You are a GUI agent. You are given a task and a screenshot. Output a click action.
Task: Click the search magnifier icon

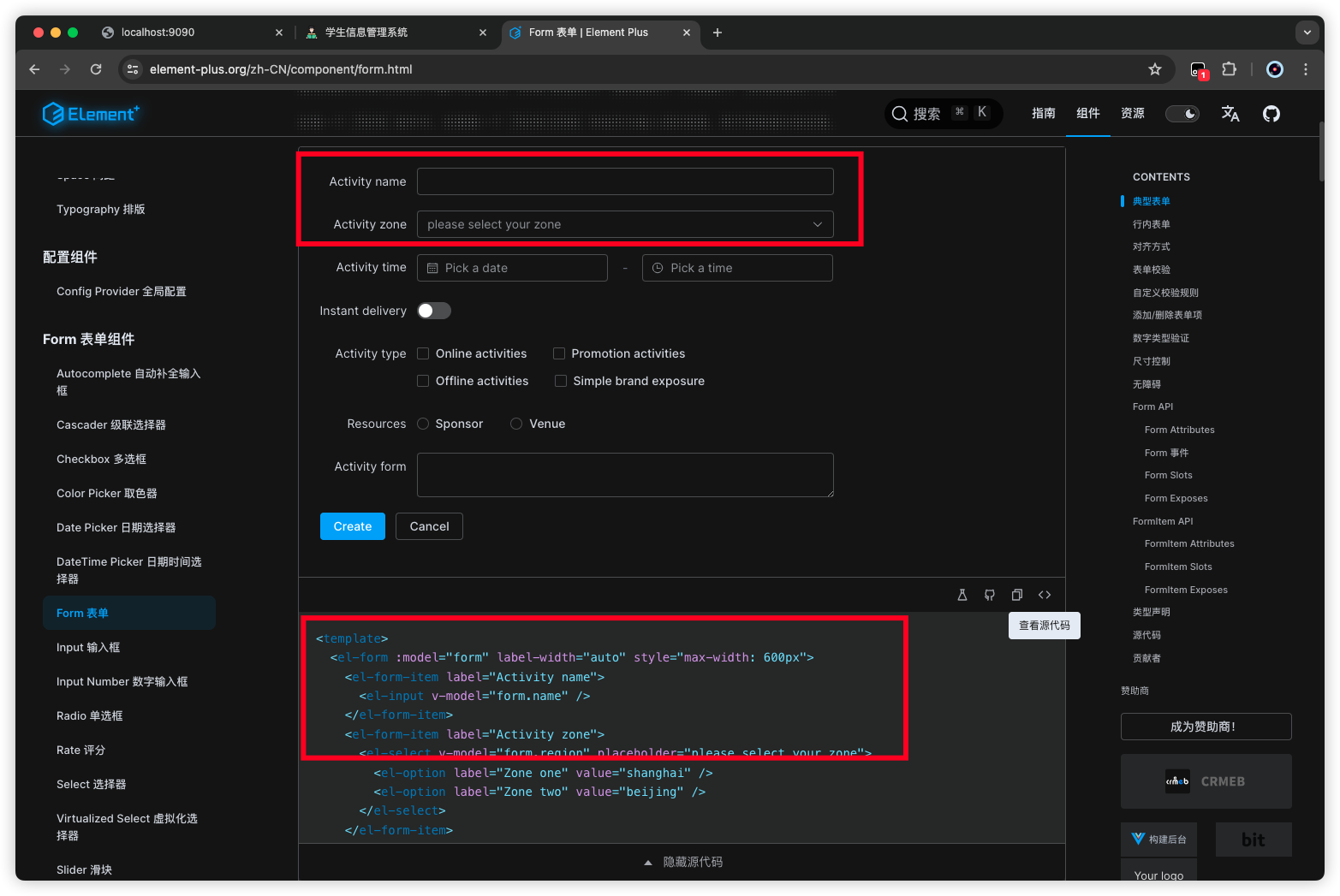pos(899,114)
